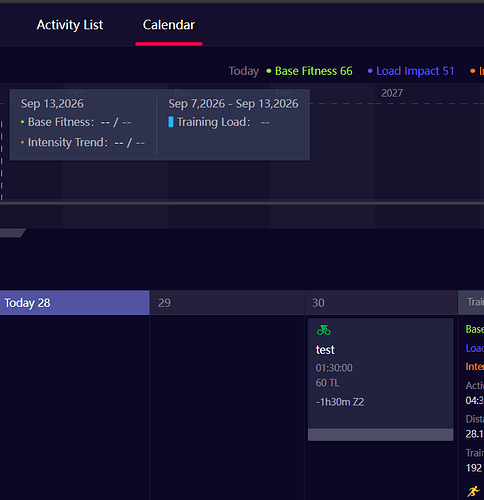Select the 'Today 28' day header
Viewport: 484px width, 500px height.
(x=75, y=303)
